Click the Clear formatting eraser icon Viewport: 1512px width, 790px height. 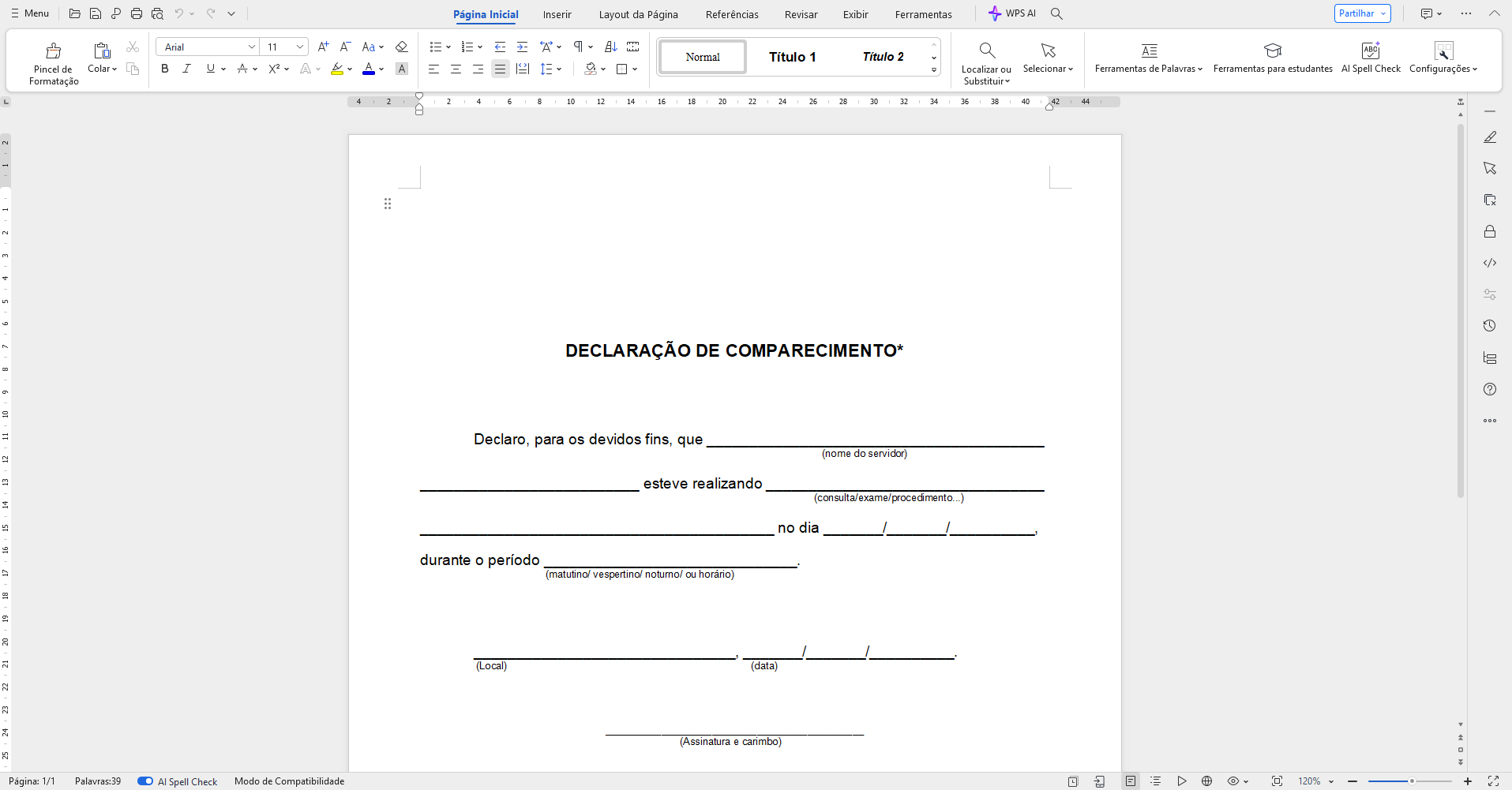401,47
